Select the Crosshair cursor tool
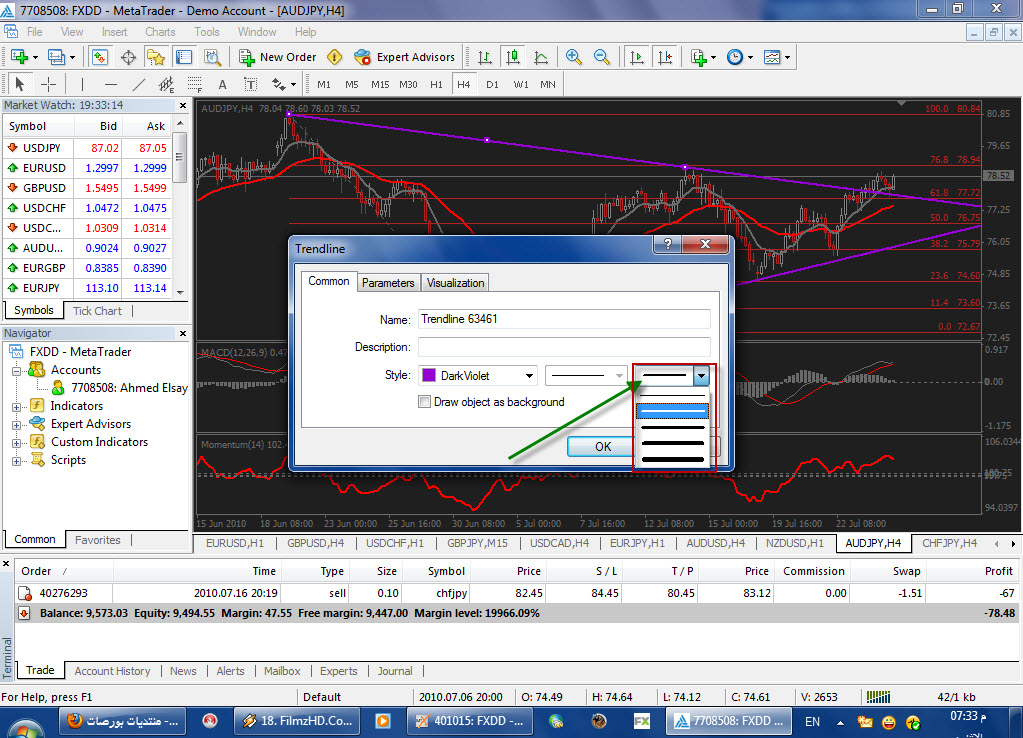This screenshot has height=738, width=1023. (x=47, y=84)
